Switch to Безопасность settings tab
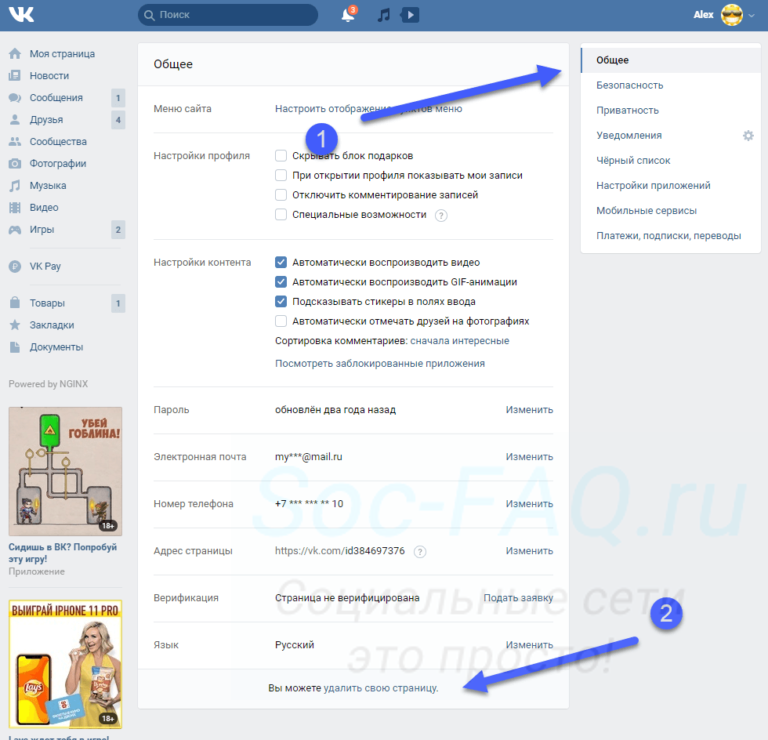 671,85
